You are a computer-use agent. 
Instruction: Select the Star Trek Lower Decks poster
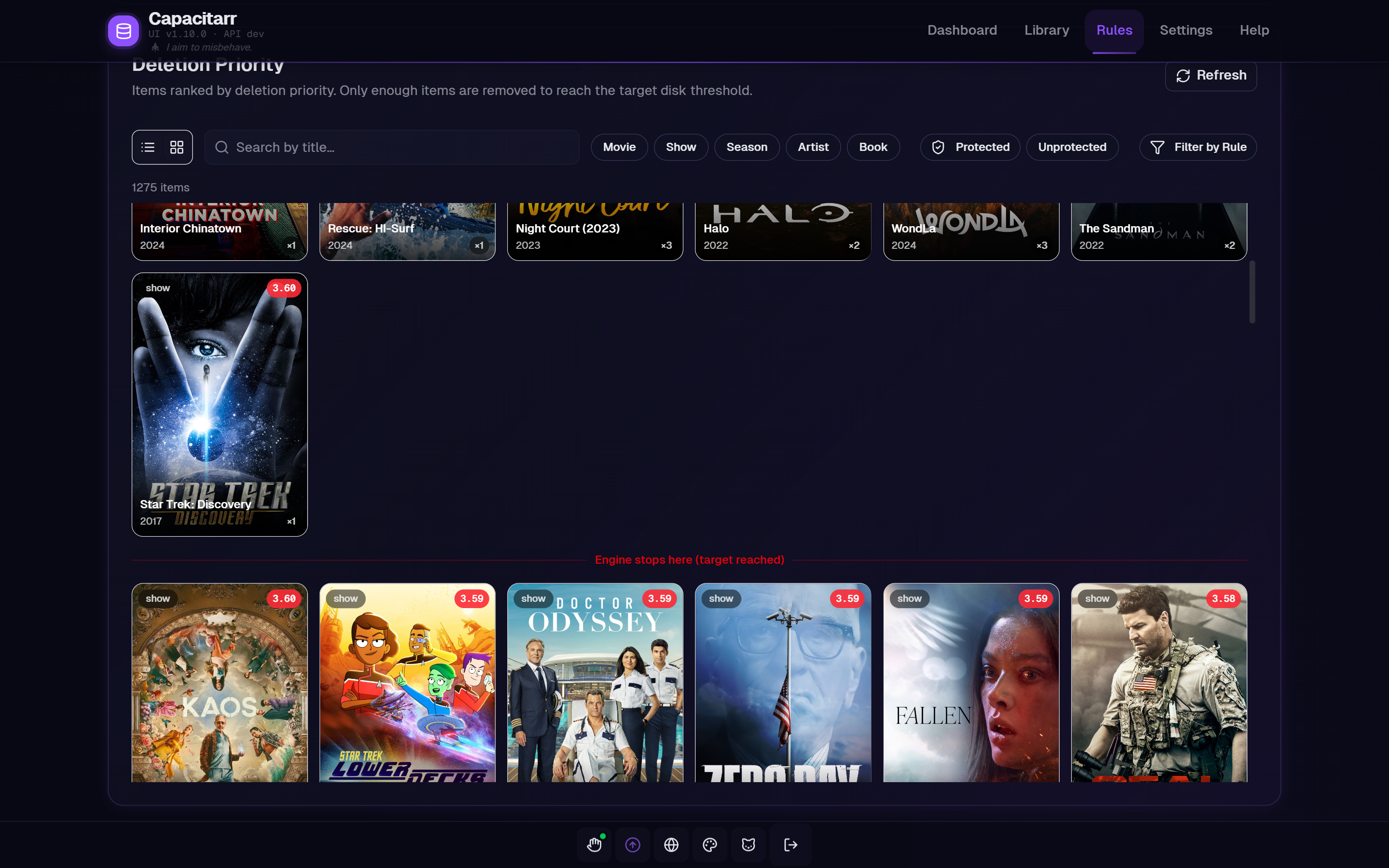click(408, 682)
